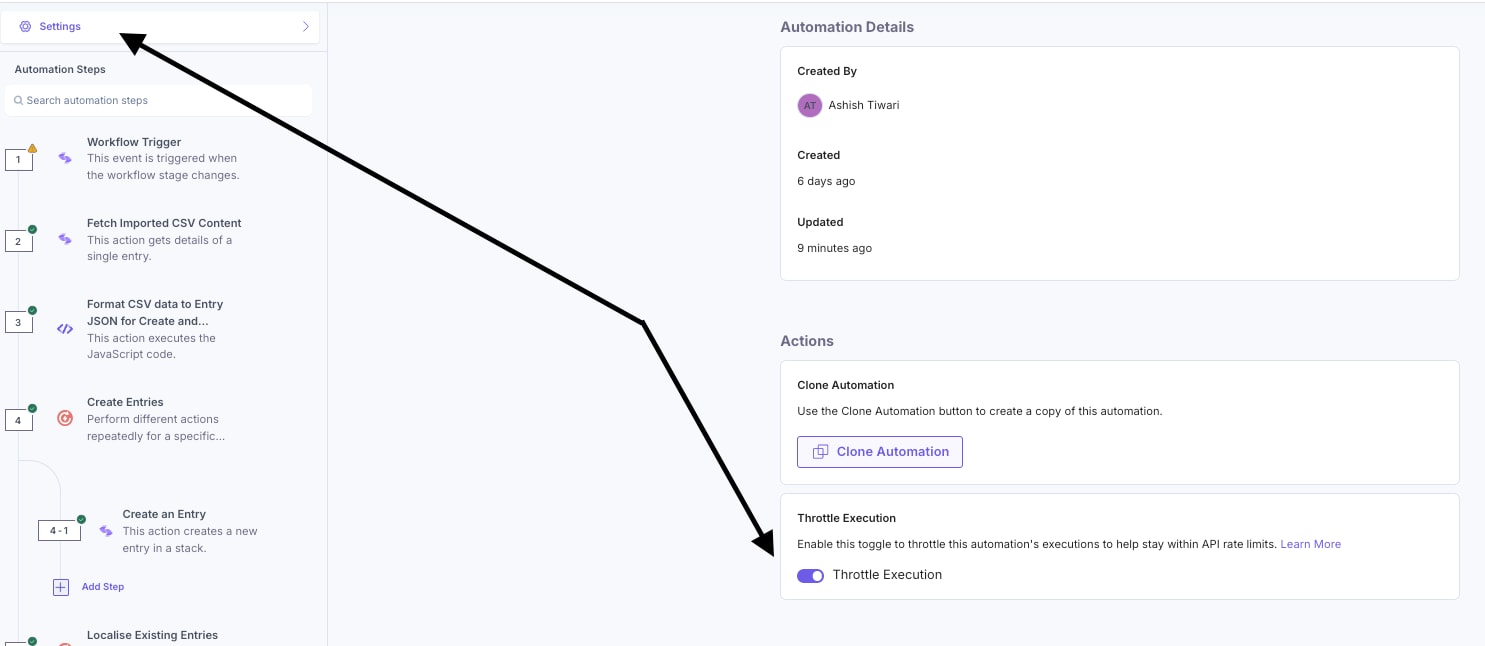Open the Localise Existing Entries step
This screenshot has width=1485, height=646.
tap(152, 635)
